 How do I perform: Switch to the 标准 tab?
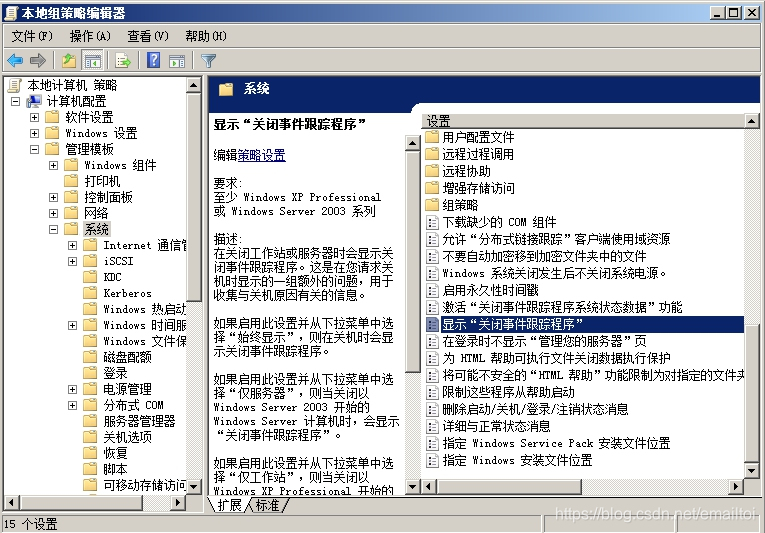coord(267,505)
